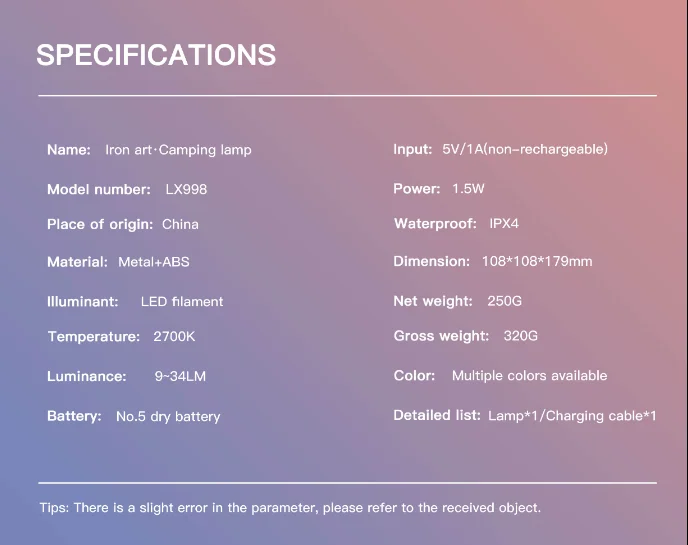The width and height of the screenshot is (688, 545).
Task: Click the Iron art Camping lamp text
Action: [x=178, y=150]
